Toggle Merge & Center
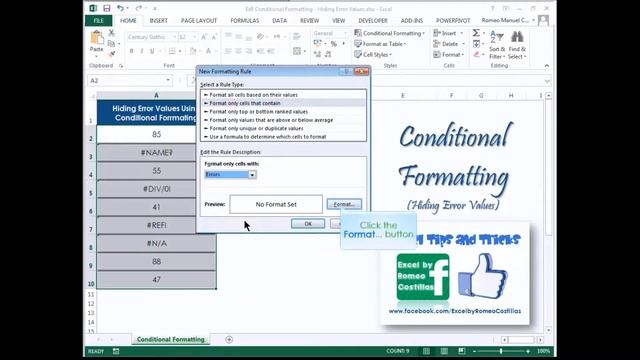The image size is (640, 360). 297,51
